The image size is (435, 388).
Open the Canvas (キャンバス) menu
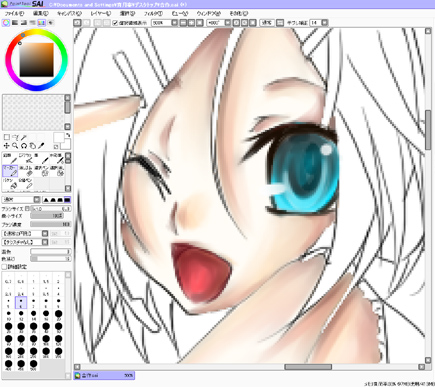click(x=69, y=14)
